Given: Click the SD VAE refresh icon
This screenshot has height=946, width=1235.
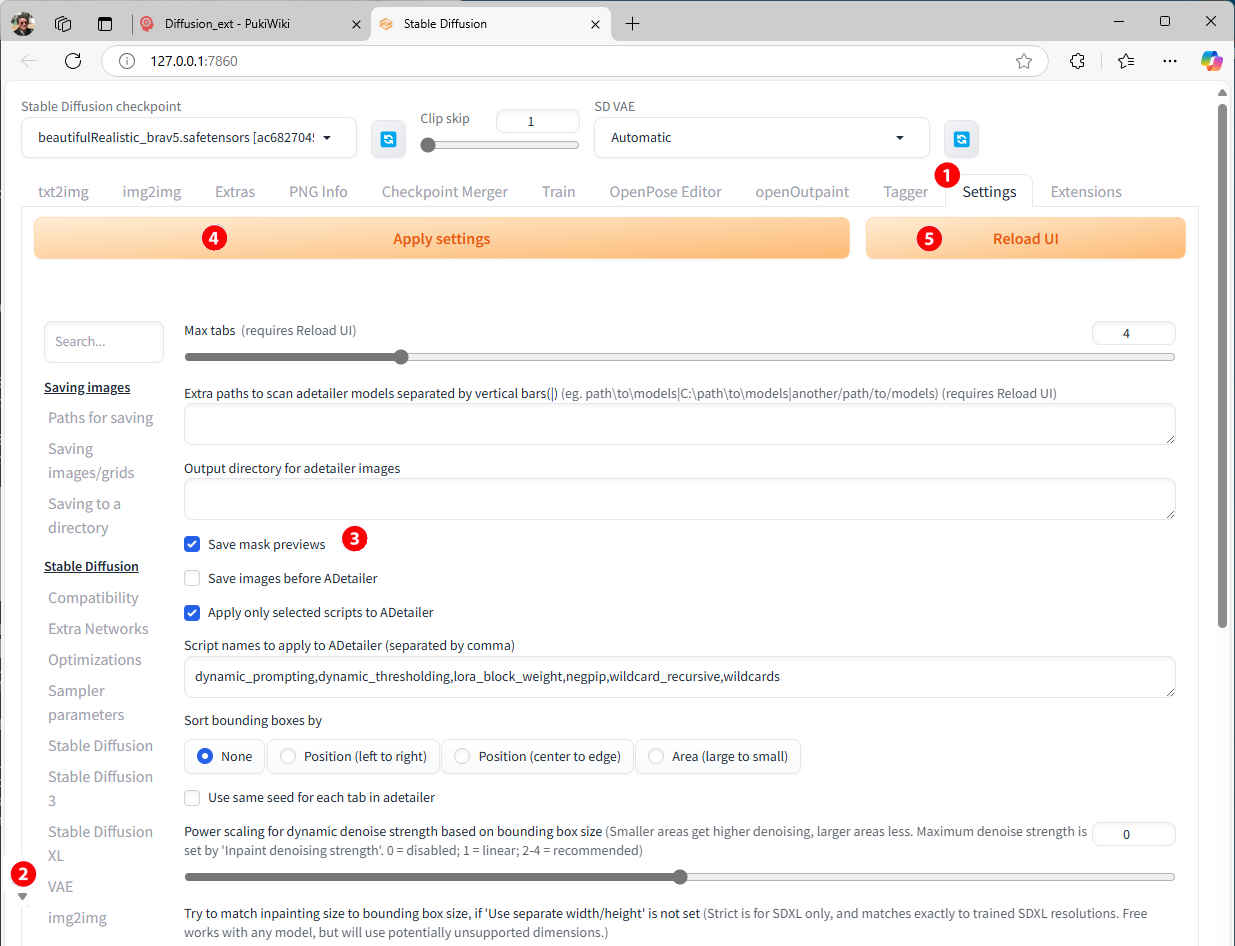Looking at the screenshot, I should tap(961, 139).
